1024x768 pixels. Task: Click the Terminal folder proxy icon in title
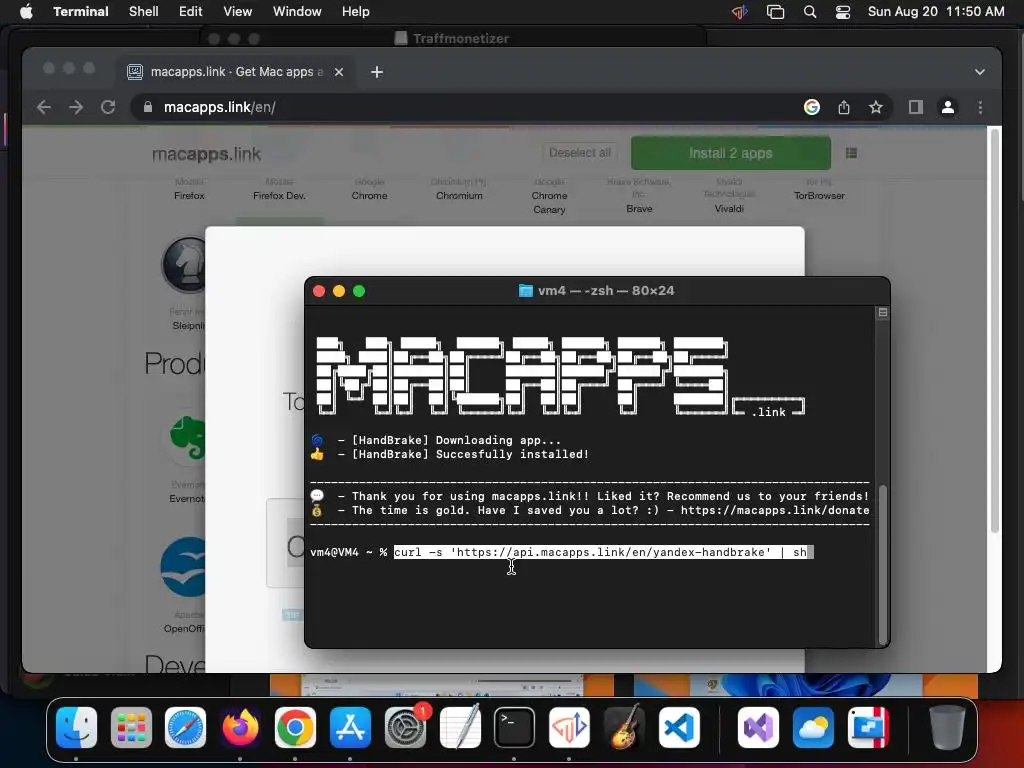click(525, 291)
